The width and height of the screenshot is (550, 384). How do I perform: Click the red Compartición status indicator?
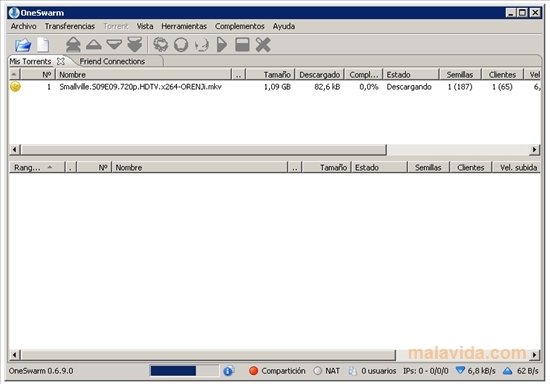[x=253, y=371]
